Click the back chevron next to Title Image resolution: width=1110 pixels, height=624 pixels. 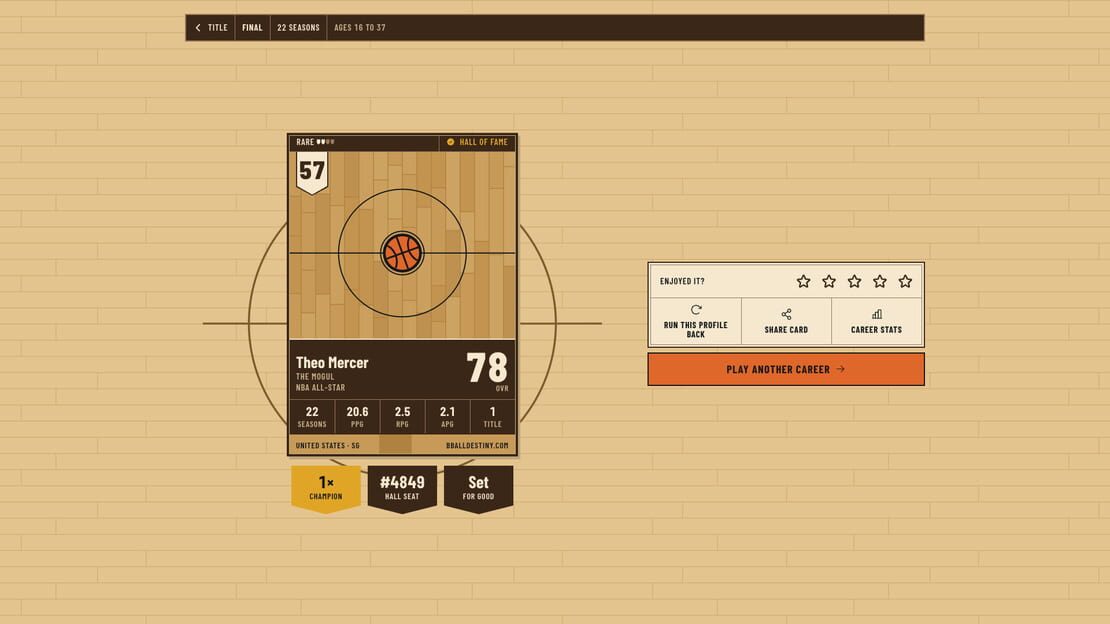[x=198, y=28]
